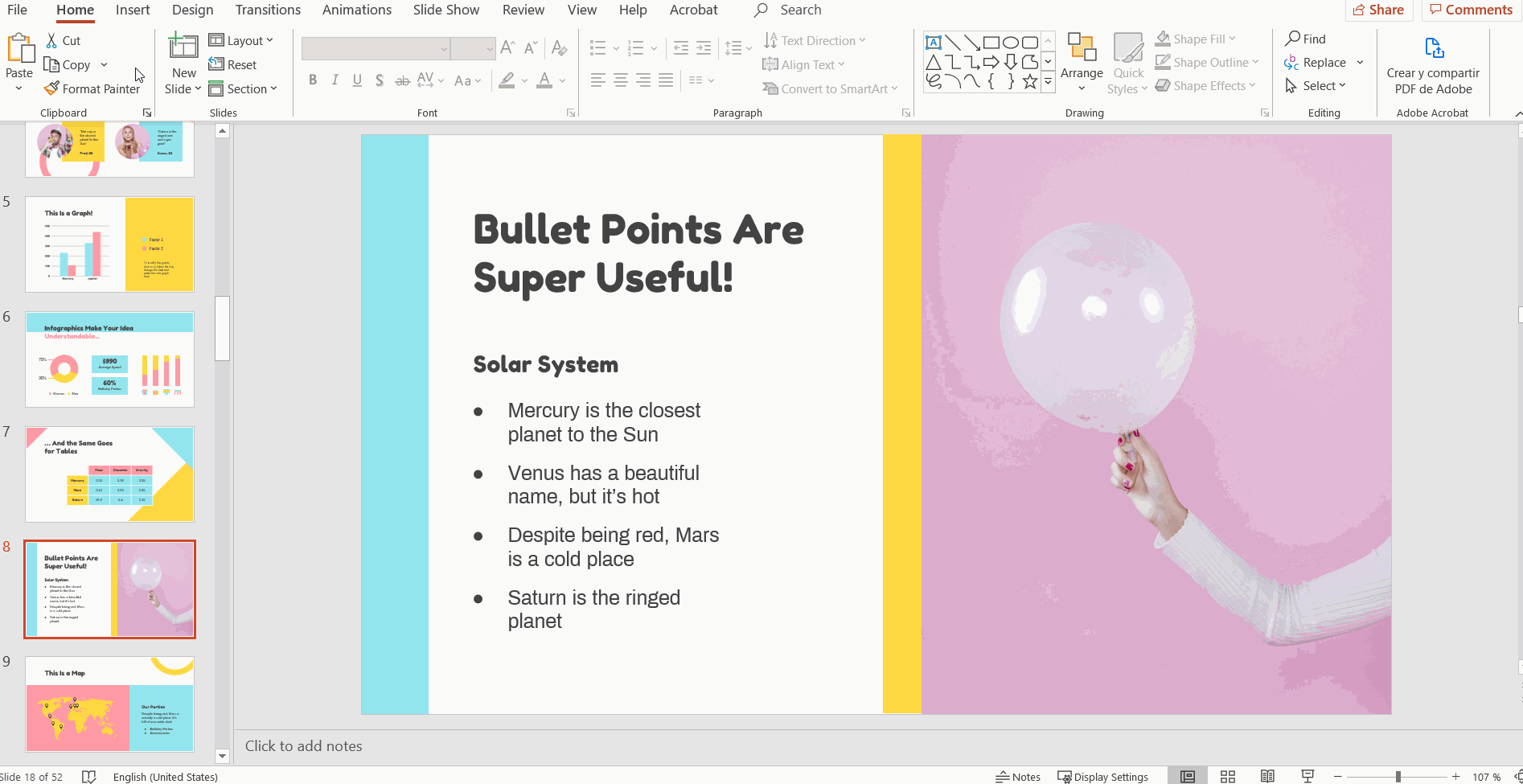The width and height of the screenshot is (1523, 784).
Task: Select slide 6 infographics thumbnail
Action: (109, 359)
